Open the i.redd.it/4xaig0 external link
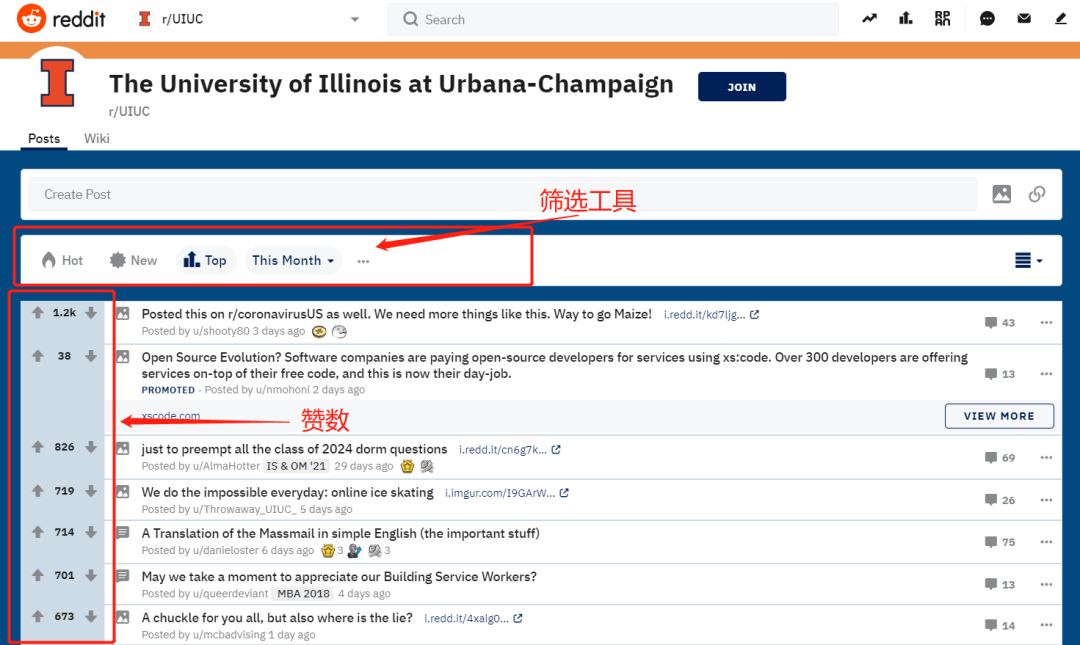 473,619
